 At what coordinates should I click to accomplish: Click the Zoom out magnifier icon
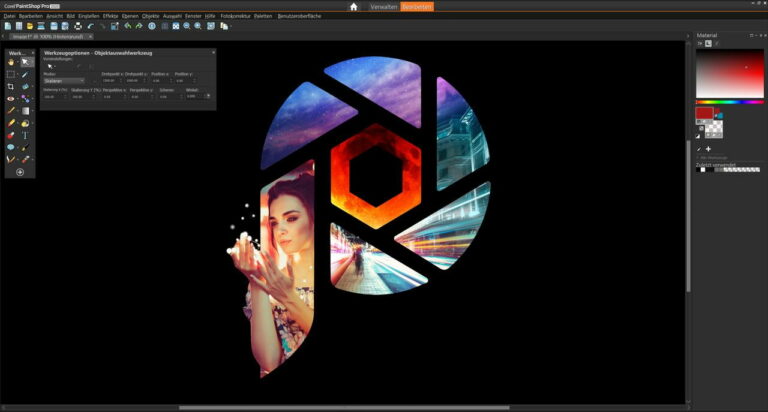pyautogui.click(x=187, y=26)
